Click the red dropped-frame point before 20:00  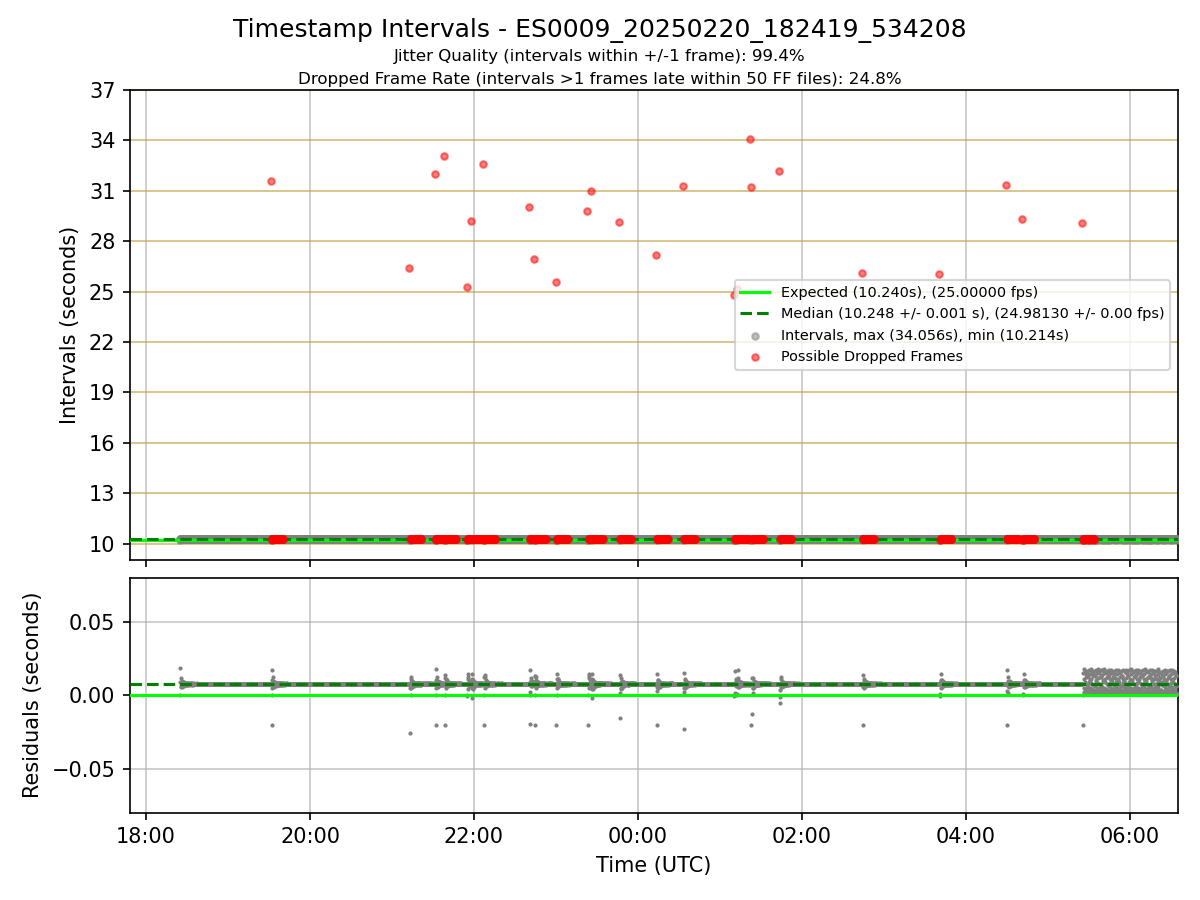(x=271, y=181)
